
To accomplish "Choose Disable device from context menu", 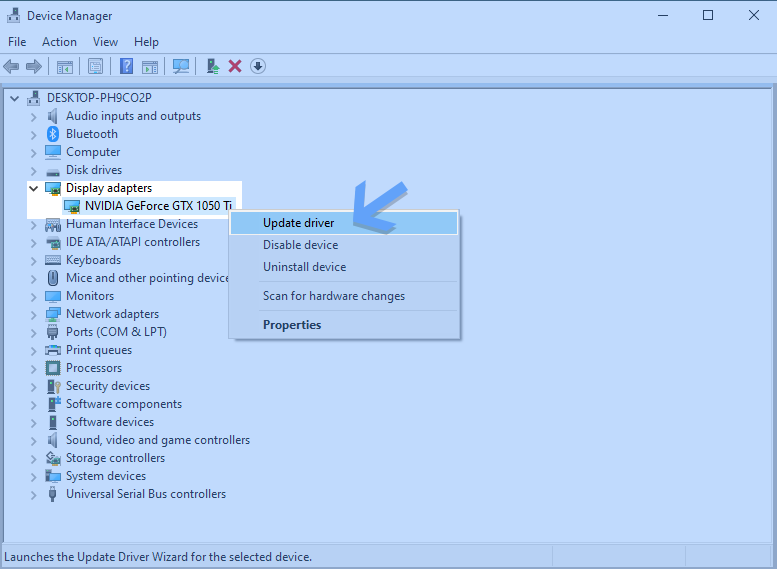I will [x=344, y=245].
